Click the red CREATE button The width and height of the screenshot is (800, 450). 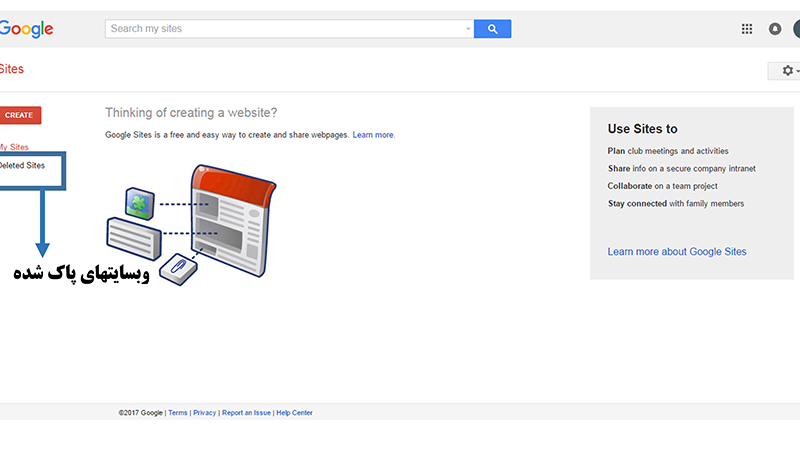click(20, 115)
